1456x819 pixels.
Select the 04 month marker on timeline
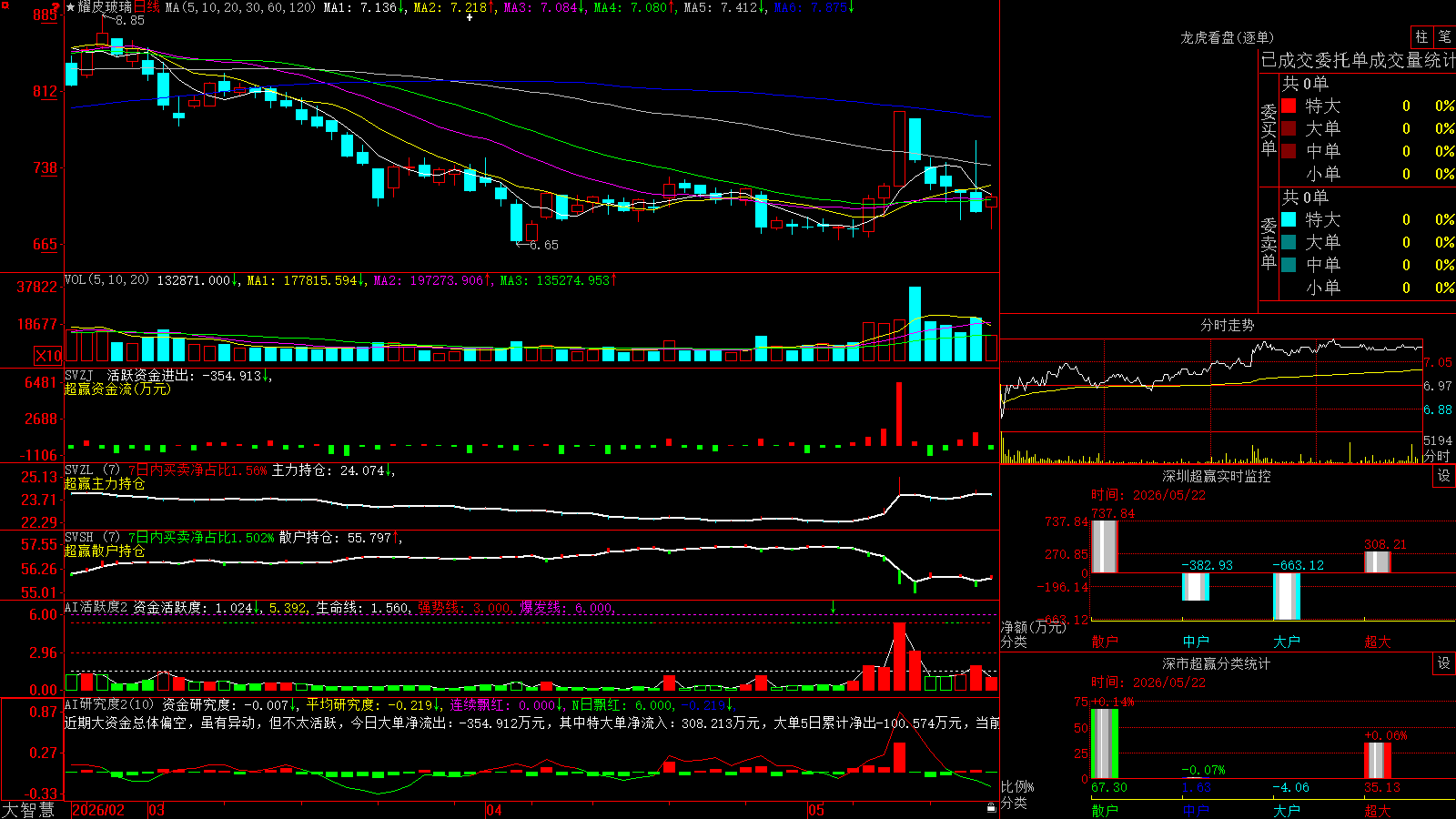click(494, 810)
